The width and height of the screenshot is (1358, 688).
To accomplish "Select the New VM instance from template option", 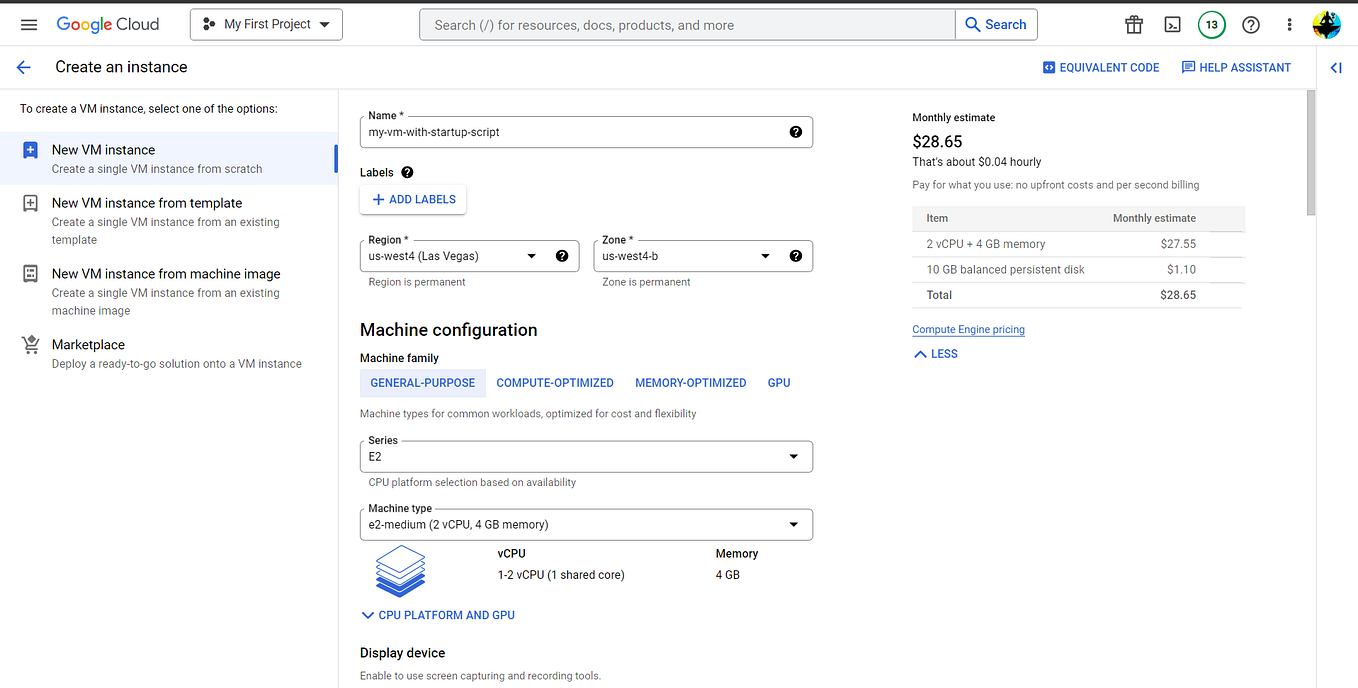I will pyautogui.click(x=146, y=202).
